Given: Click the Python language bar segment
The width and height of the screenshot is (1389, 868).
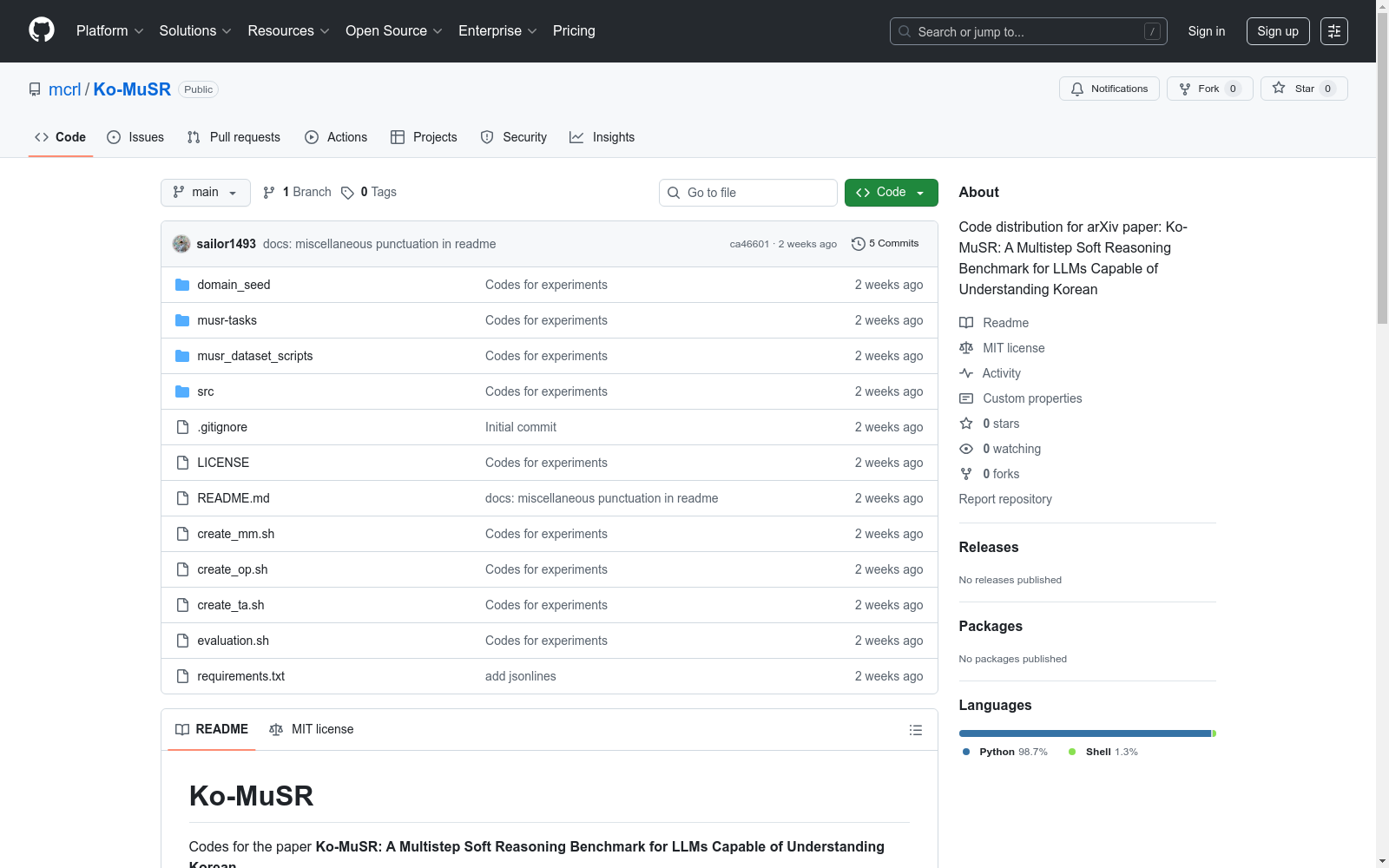Looking at the screenshot, I should [1084, 733].
